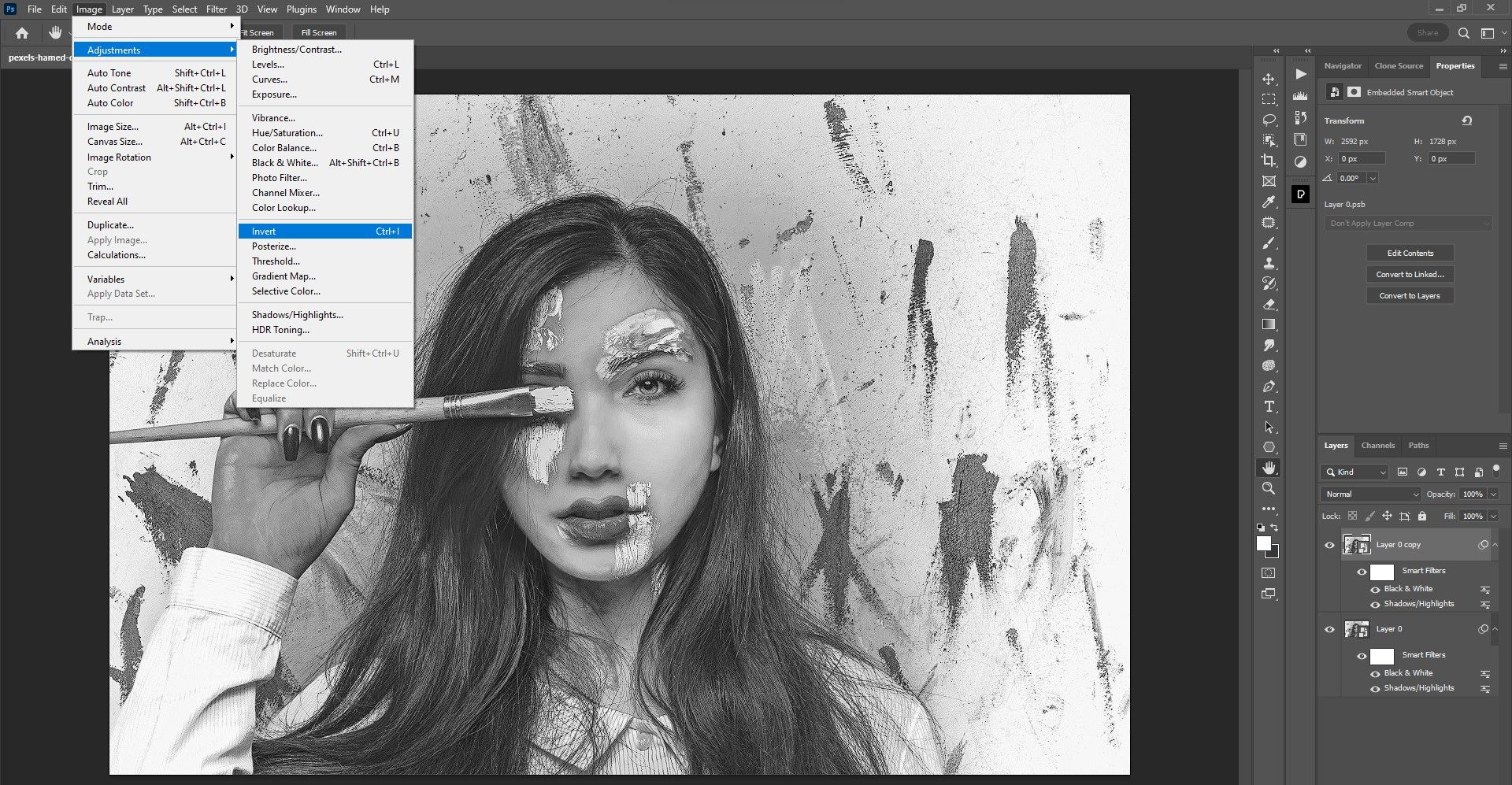Hide the Layer 0 copy layer
This screenshot has width=1512, height=785.
(1330, 545)
